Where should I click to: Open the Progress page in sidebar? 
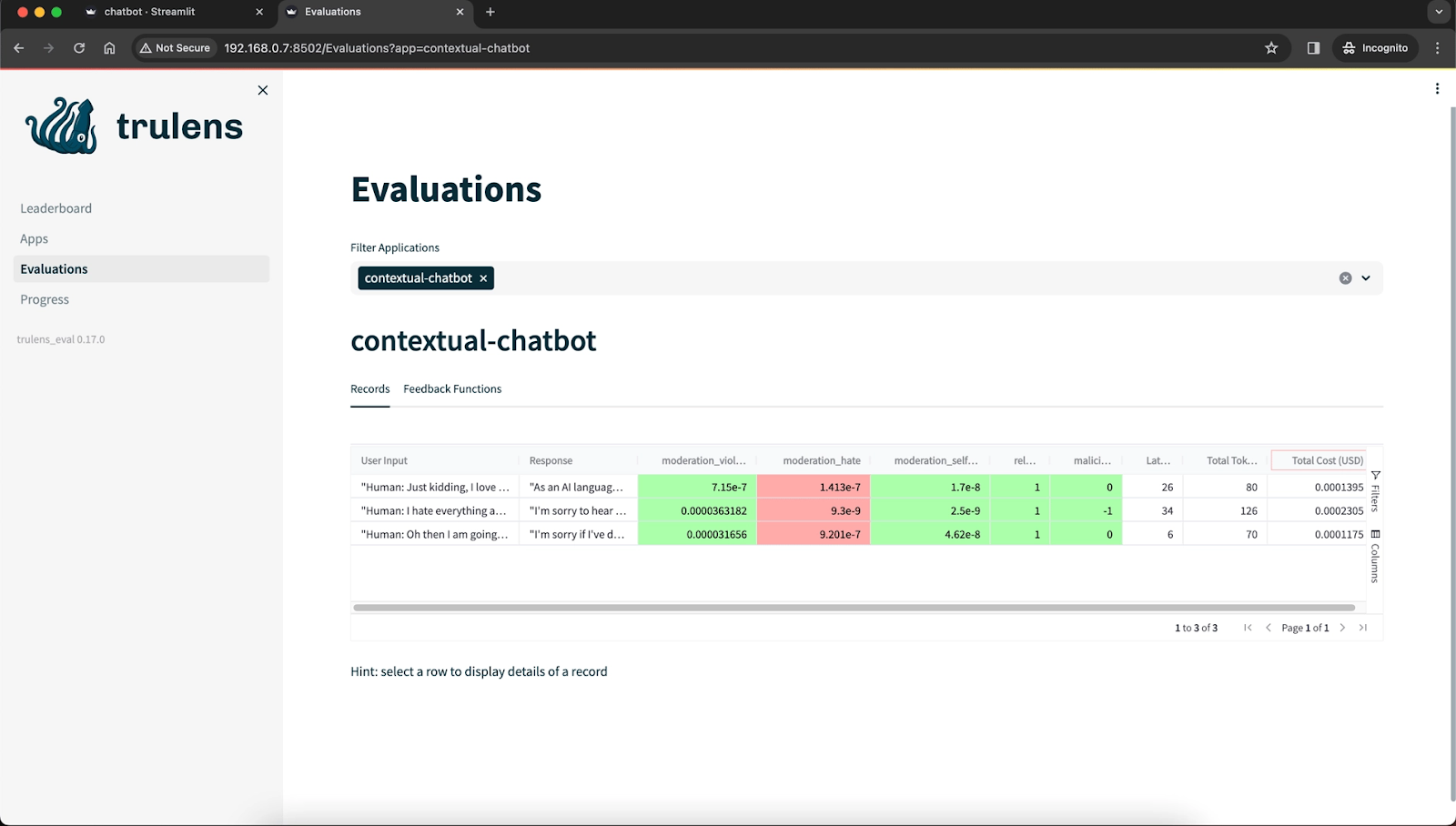[45, 299]
